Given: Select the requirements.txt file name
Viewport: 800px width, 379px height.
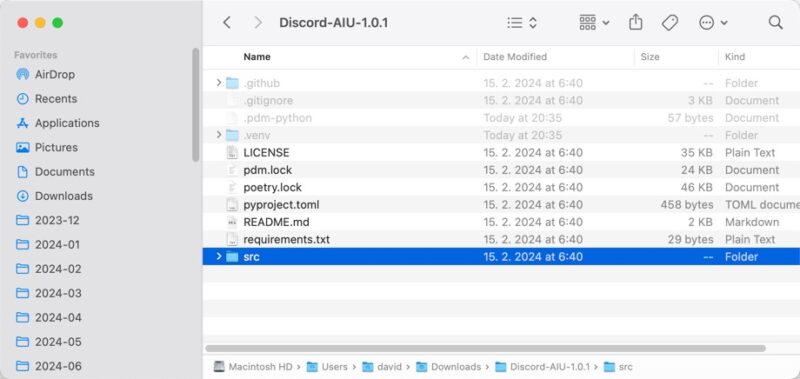Looking at the screenshot, I should (x=287, y=239).
